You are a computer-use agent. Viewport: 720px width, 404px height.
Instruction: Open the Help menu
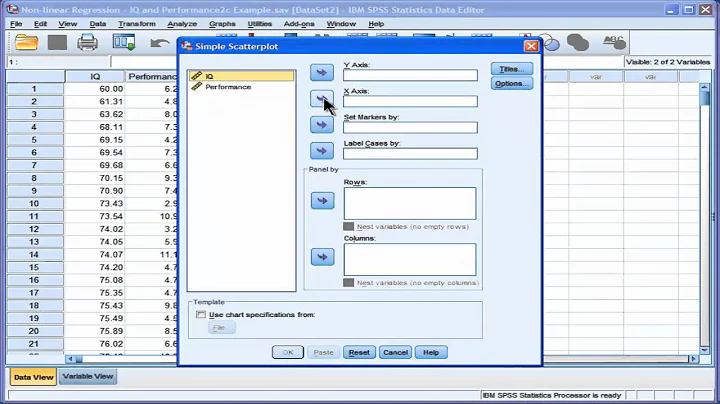(x=376, y=24)
